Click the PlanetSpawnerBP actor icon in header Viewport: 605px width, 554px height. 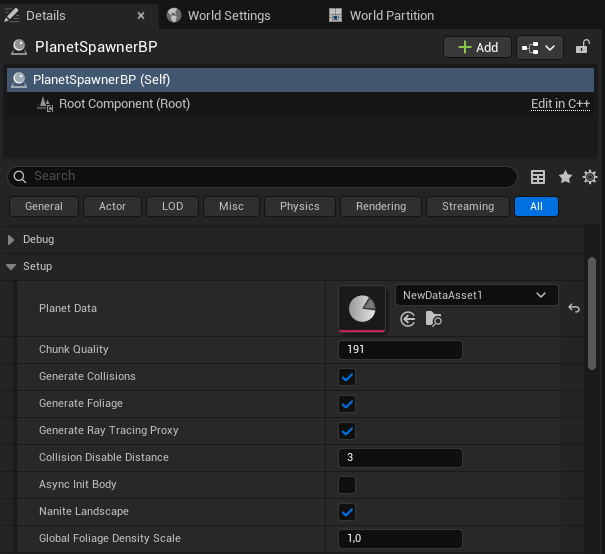point(19,47)
